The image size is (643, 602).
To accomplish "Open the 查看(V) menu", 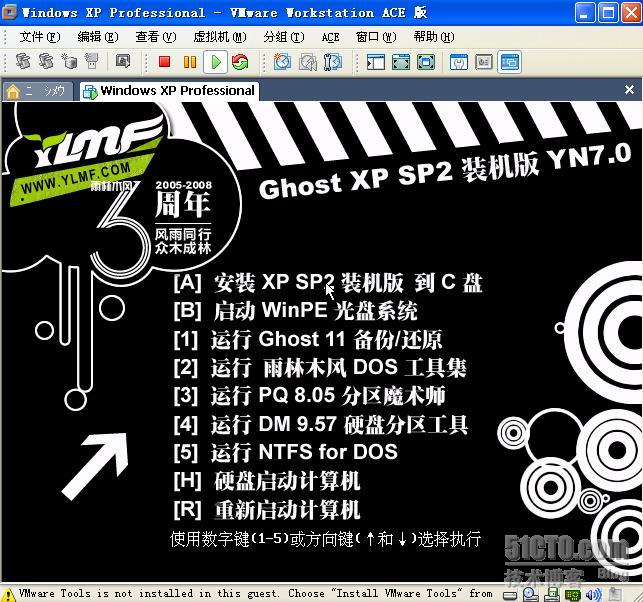I will tap(156, 37).
